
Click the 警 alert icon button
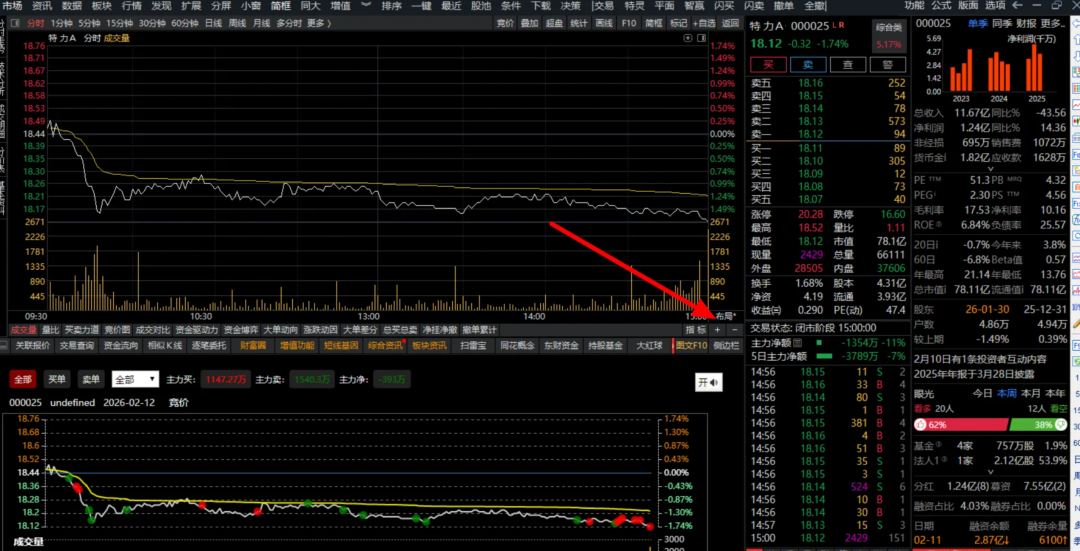(x=887, y=64)
